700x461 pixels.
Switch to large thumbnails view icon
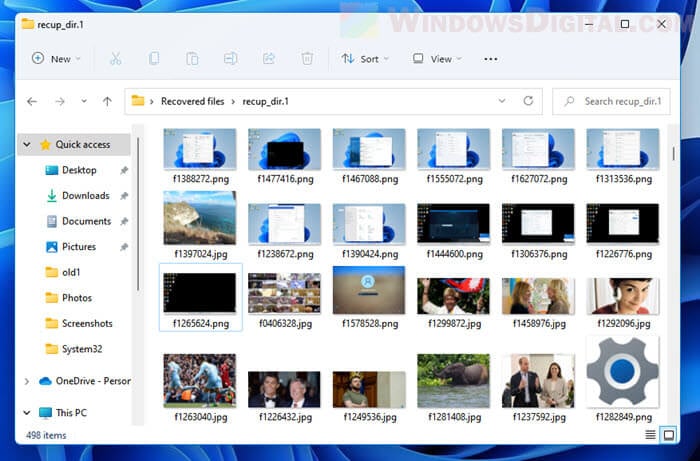(669, 434)
